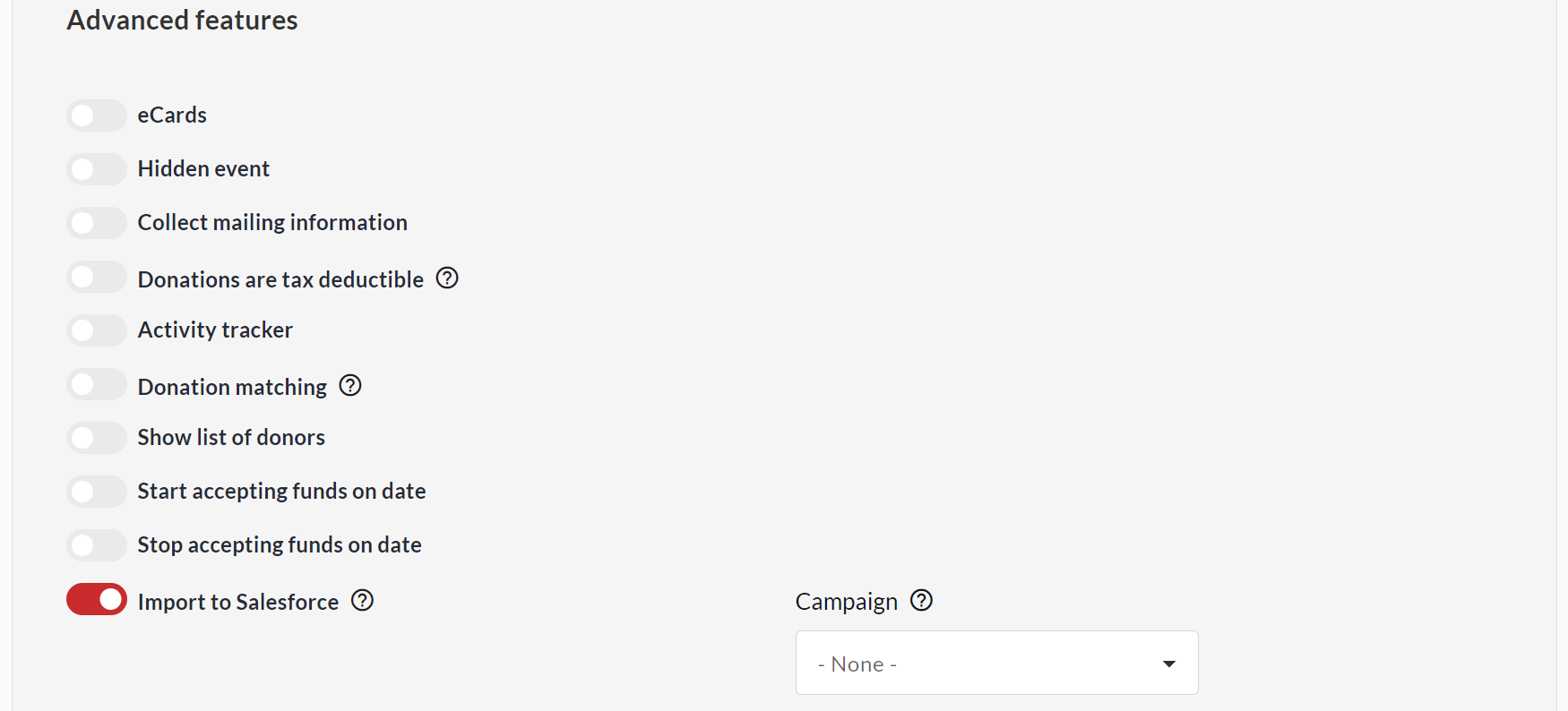1568x711 pixels.
Task: Toggle the Start accepting funds on date switch
Action: pos(97,492)
